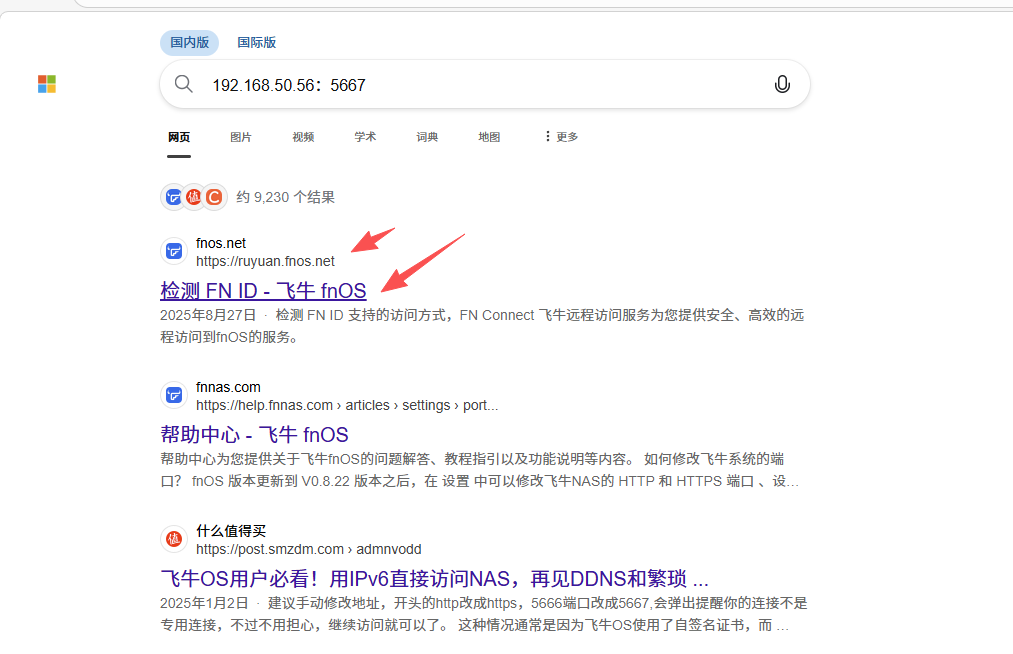Click the red 值 source icon beside count
The height and width of the screenshot is (654, 1013).
(194, 197)
